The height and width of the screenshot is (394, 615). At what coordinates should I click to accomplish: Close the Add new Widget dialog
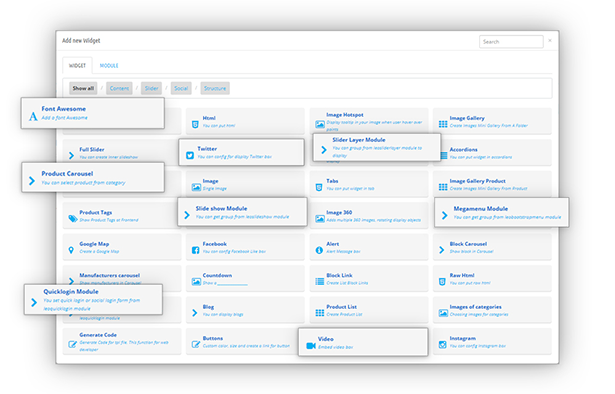[x=550, y=40]
